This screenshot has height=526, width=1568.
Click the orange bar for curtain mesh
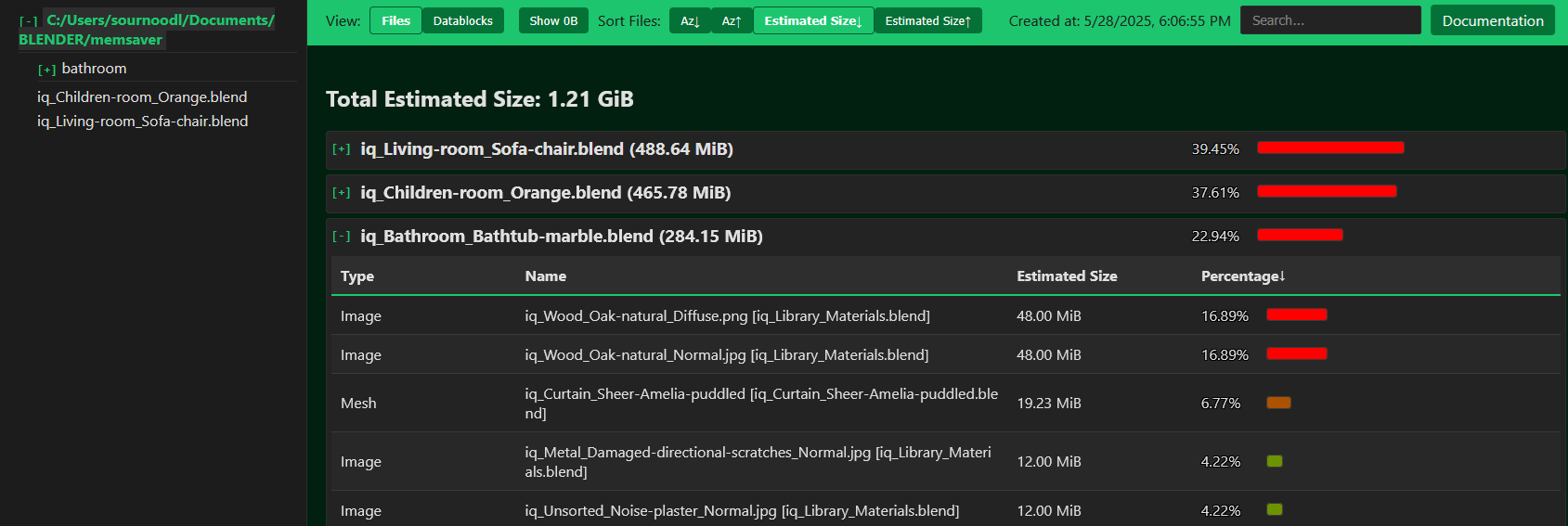(x=1278, y=403)
